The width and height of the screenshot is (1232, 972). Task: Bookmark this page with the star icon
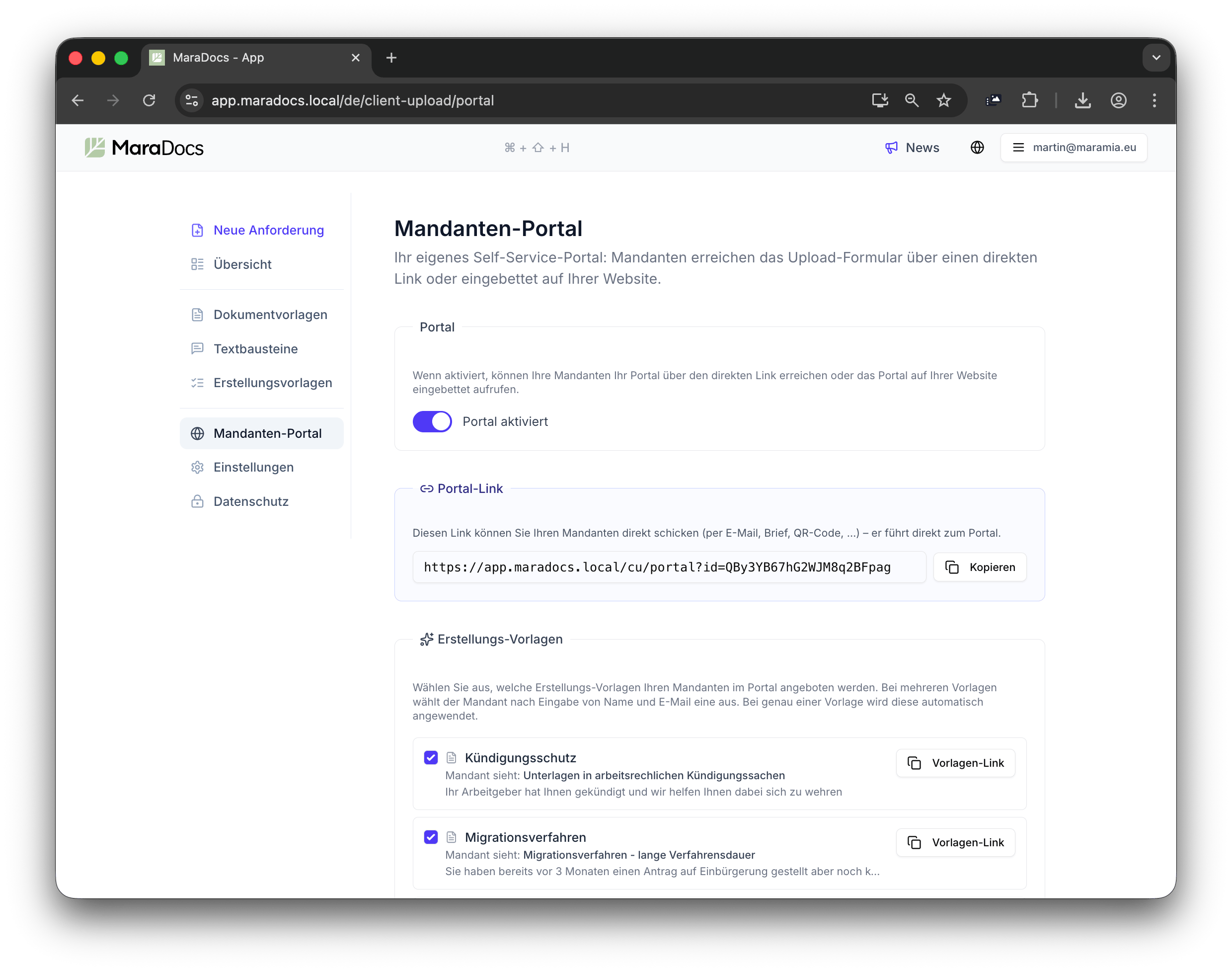click(x=944, y=101)
